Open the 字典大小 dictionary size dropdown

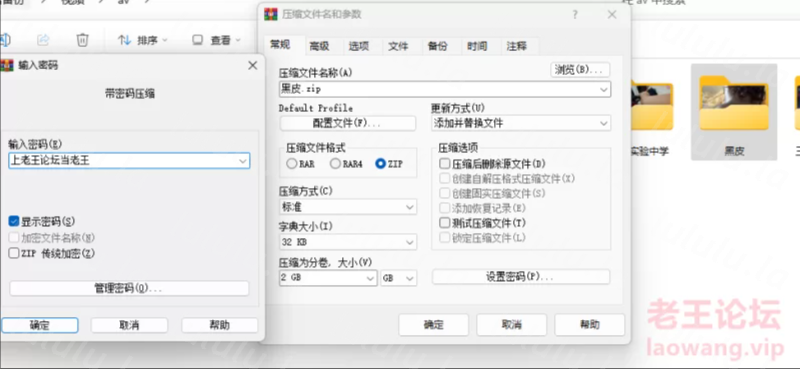[x=348, y=242]
